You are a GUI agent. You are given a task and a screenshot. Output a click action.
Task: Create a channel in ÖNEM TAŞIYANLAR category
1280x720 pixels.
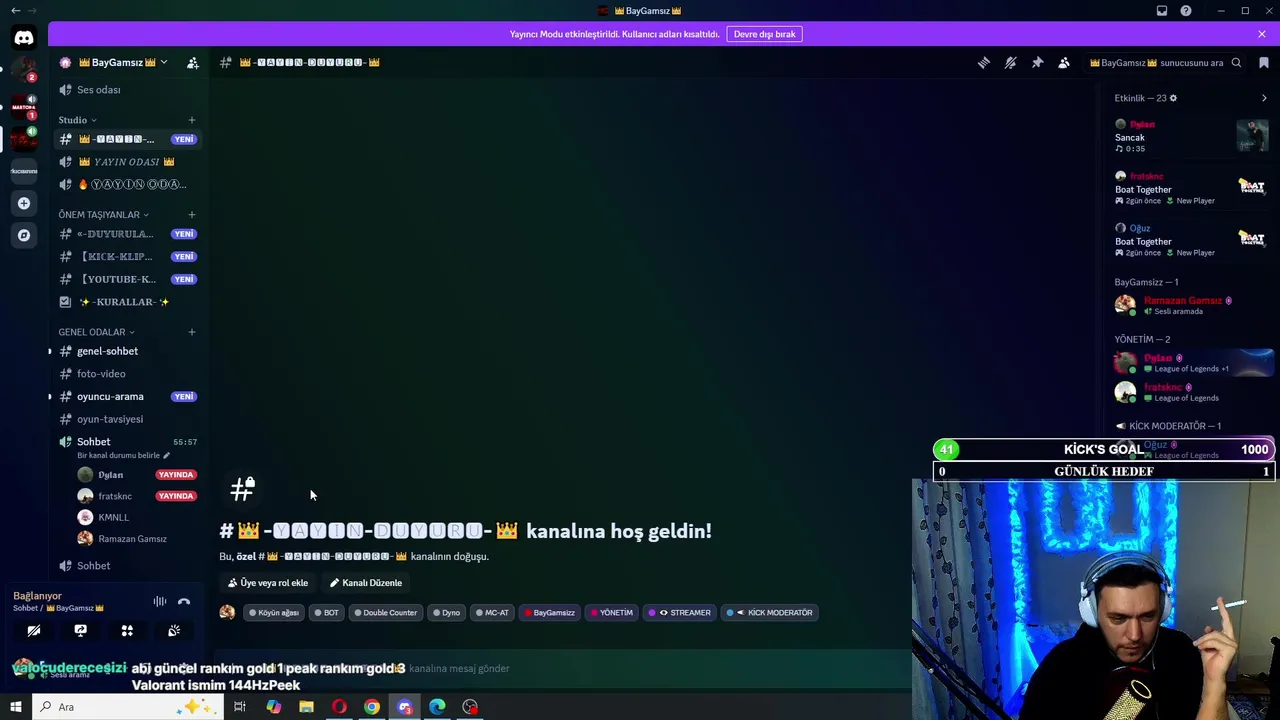click(191, 215)
